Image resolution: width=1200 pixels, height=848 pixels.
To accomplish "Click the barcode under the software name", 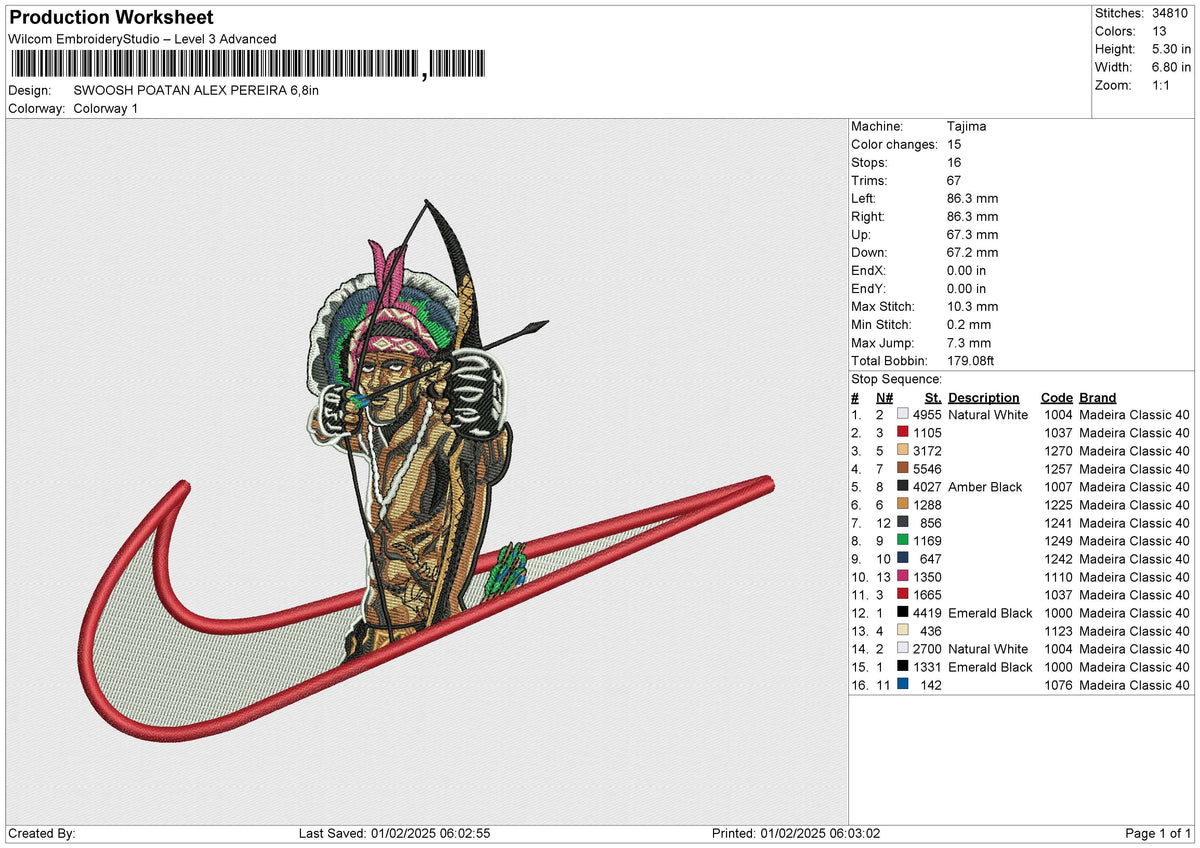I will click(x=247, y=66).
